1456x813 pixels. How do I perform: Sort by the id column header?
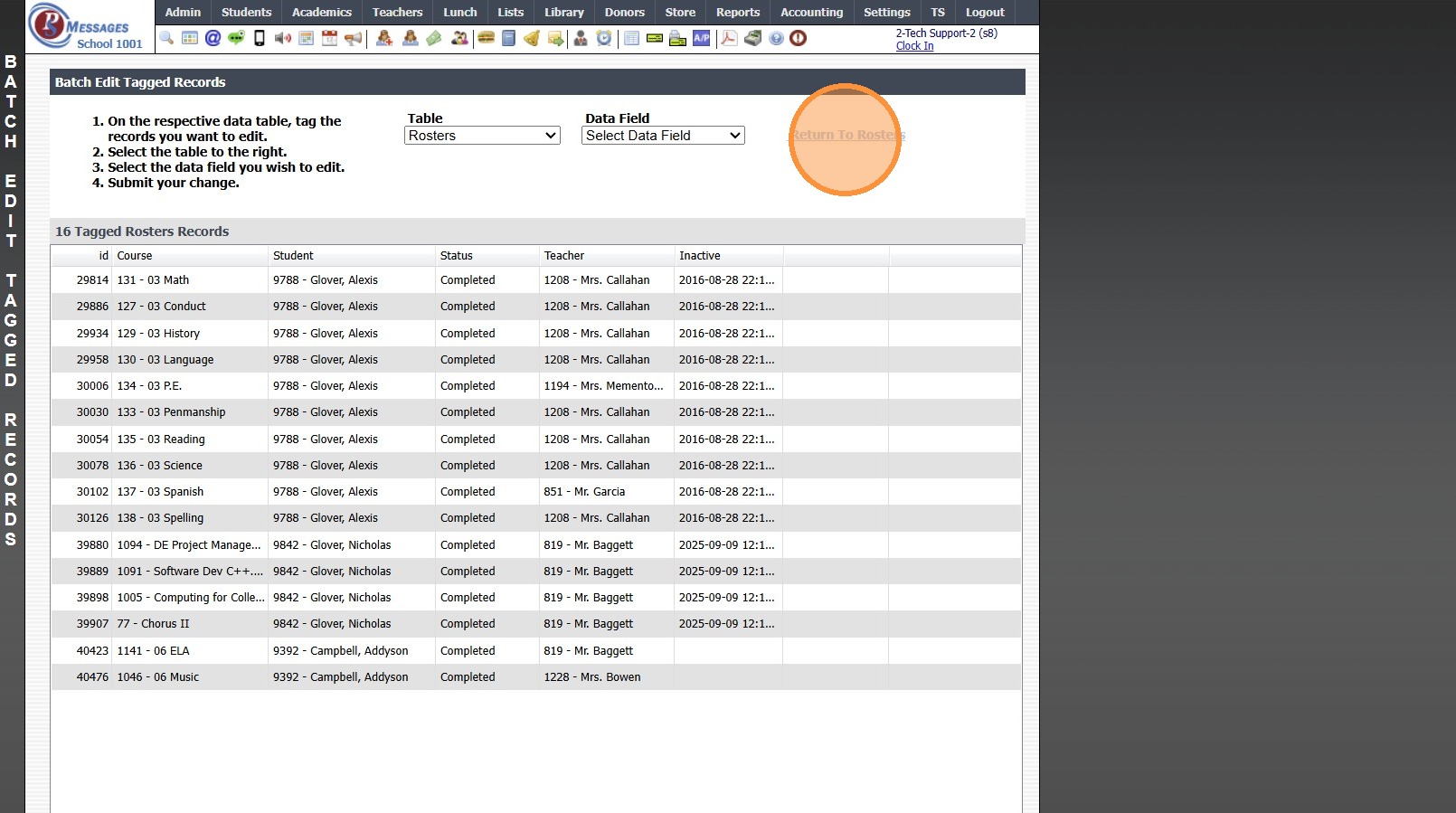(x=82, y=256)
